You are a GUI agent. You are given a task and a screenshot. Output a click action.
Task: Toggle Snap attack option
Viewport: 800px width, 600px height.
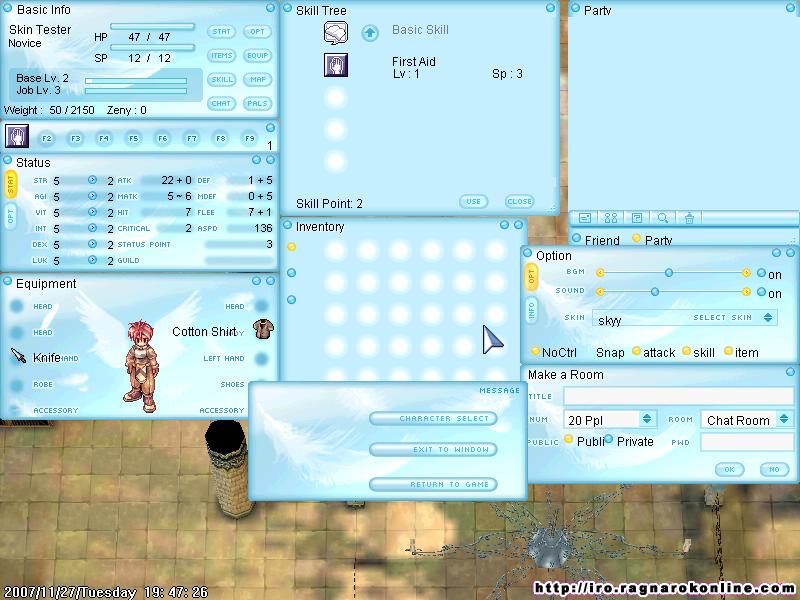(636, 351)
